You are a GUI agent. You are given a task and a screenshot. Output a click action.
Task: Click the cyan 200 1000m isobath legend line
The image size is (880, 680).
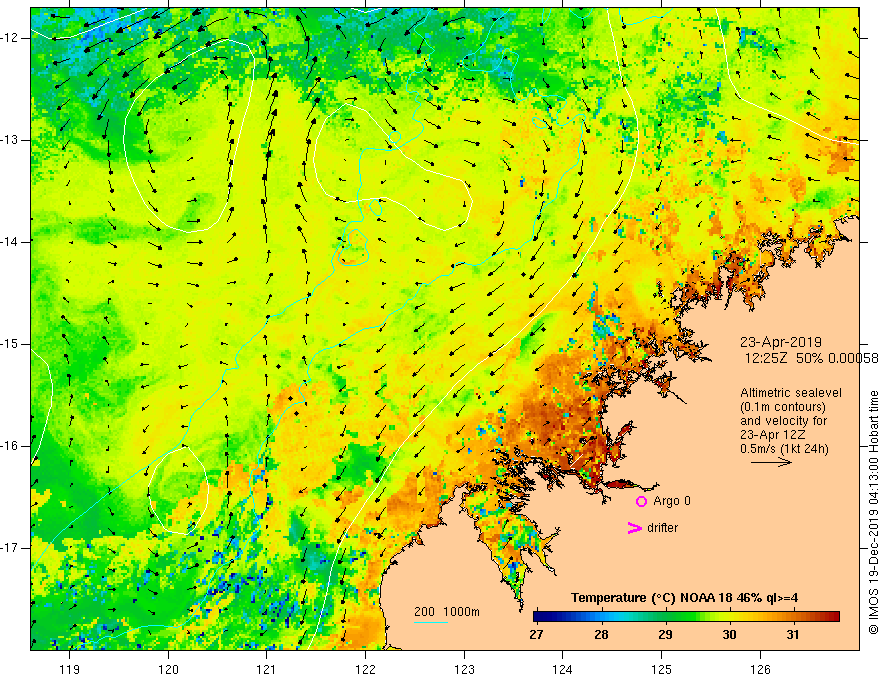tap(431, 622)
